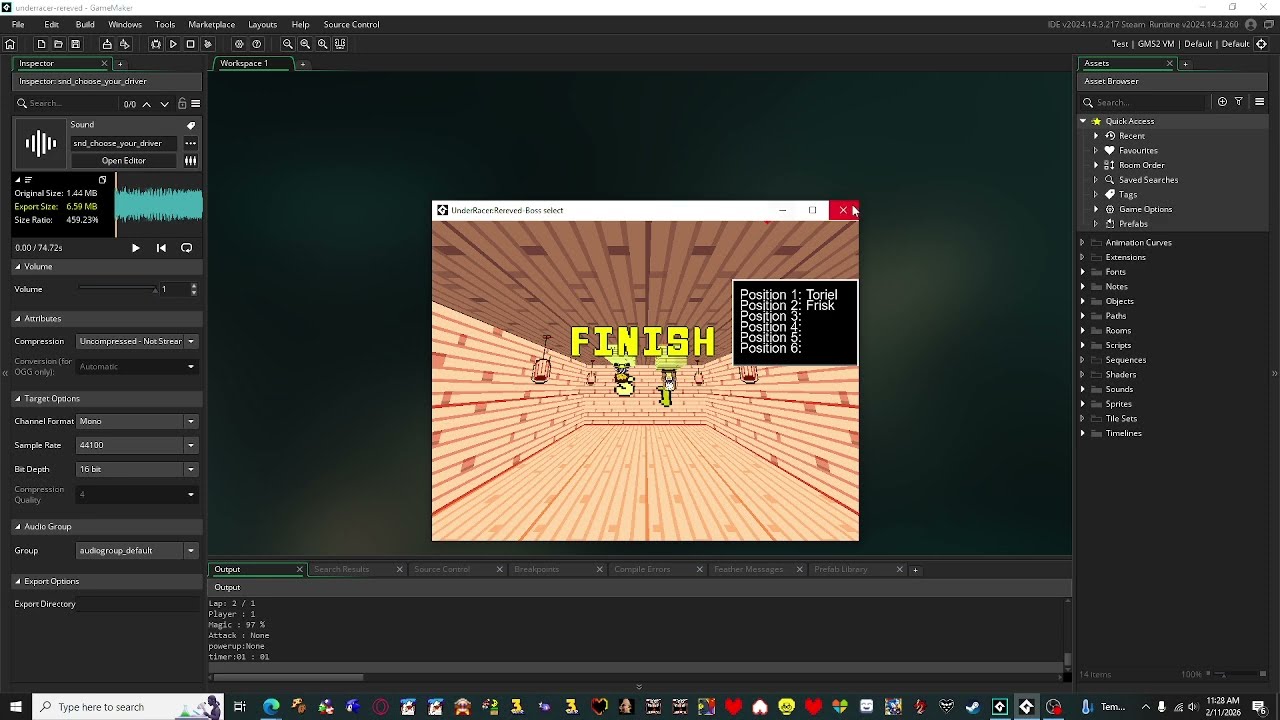The height and width of the screenshot is (720, 1280).
Task: Open the Edge browser taskbar icon
Action: tap(271, 707)
